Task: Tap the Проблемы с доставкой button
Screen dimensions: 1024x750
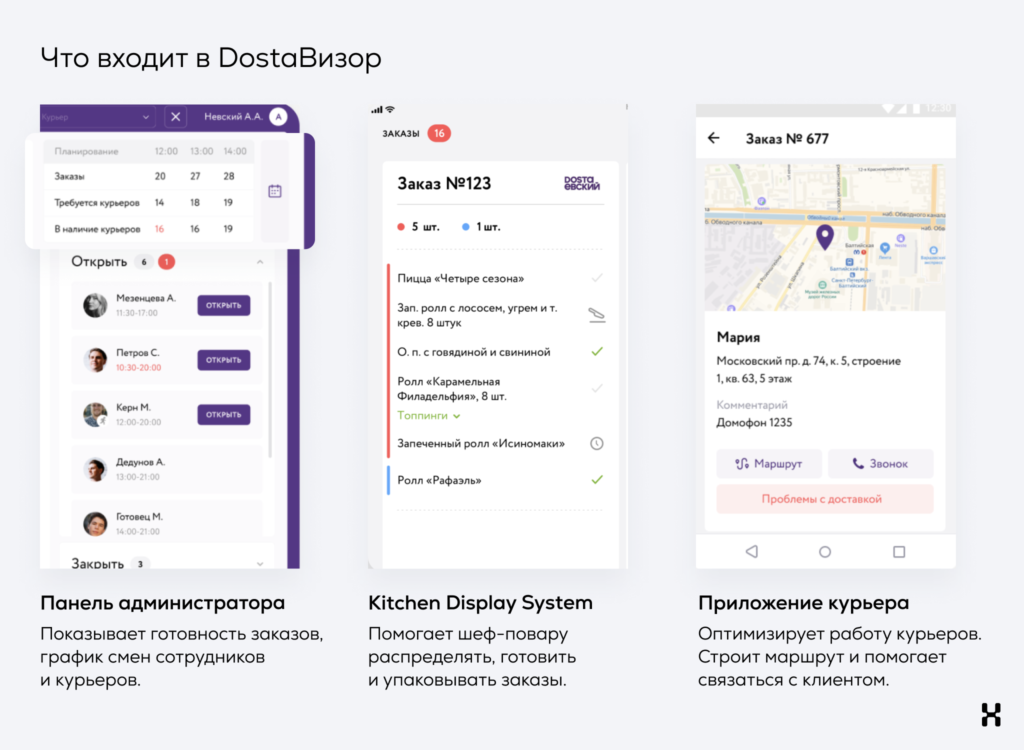Action: tap(824, 499)
